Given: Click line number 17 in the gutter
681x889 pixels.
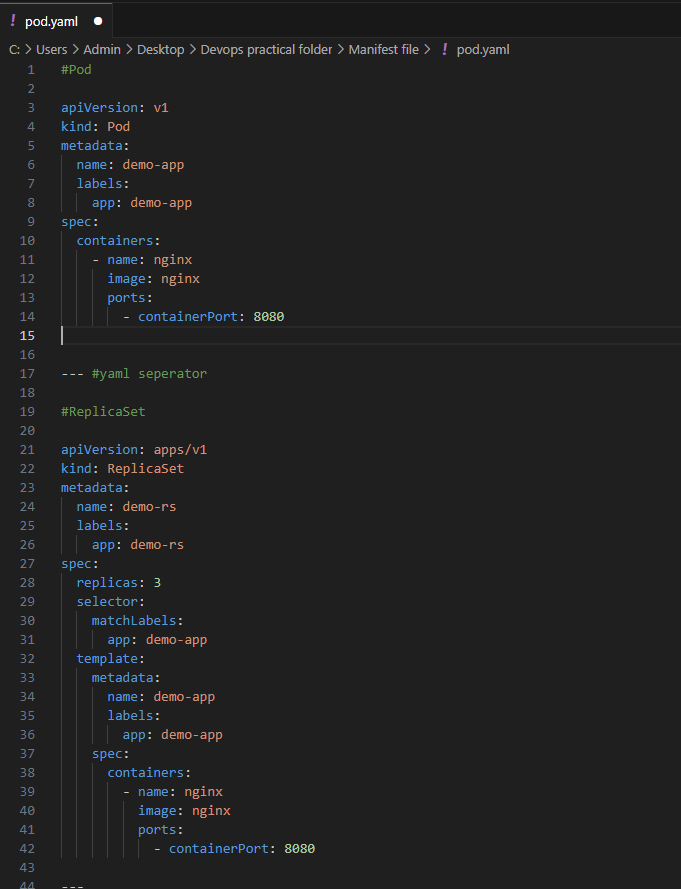Looking at the screenshot, I should 27,374.
